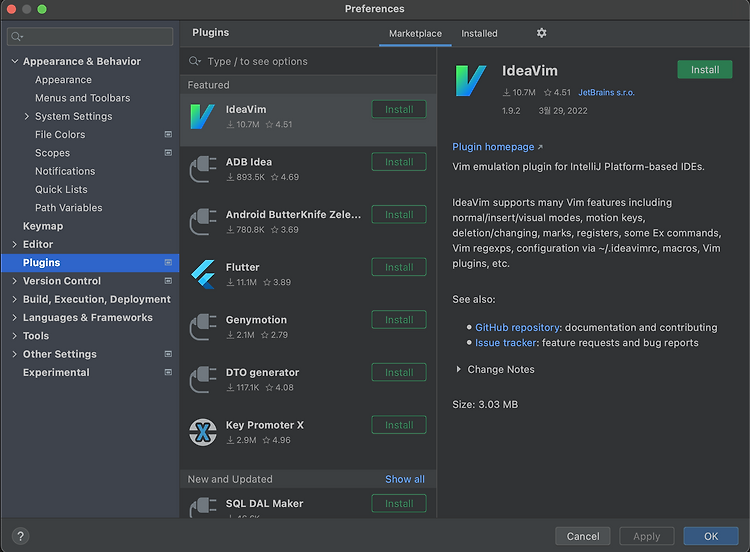Install IdeaVim from the featured list
This screenshot has height=552, width=750.
click(399, 110)
